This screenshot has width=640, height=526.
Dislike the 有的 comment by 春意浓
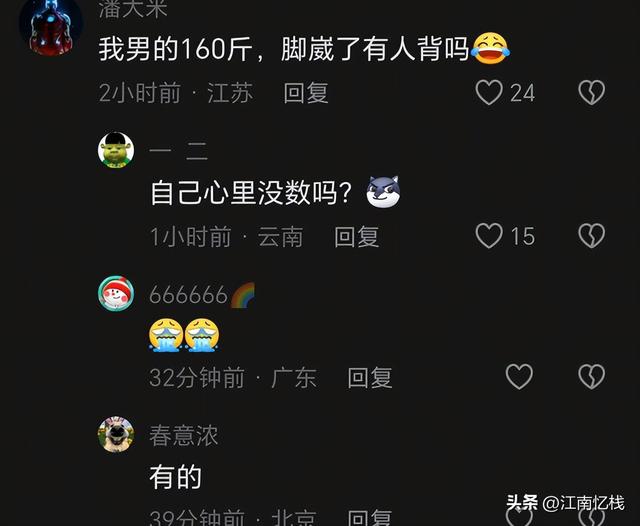pyautogui.click(x=591, y=517)
